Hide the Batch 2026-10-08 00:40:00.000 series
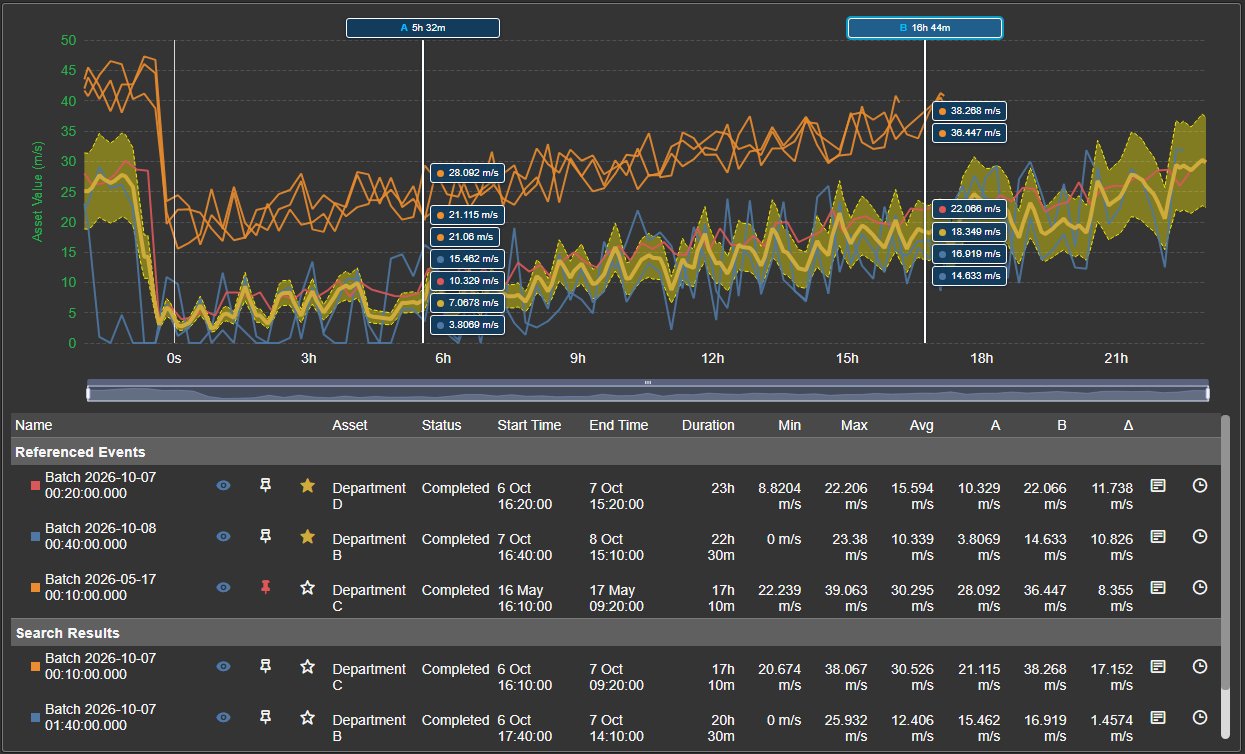The width and height of the screenshot is (1245, 754). pos(224,536)
